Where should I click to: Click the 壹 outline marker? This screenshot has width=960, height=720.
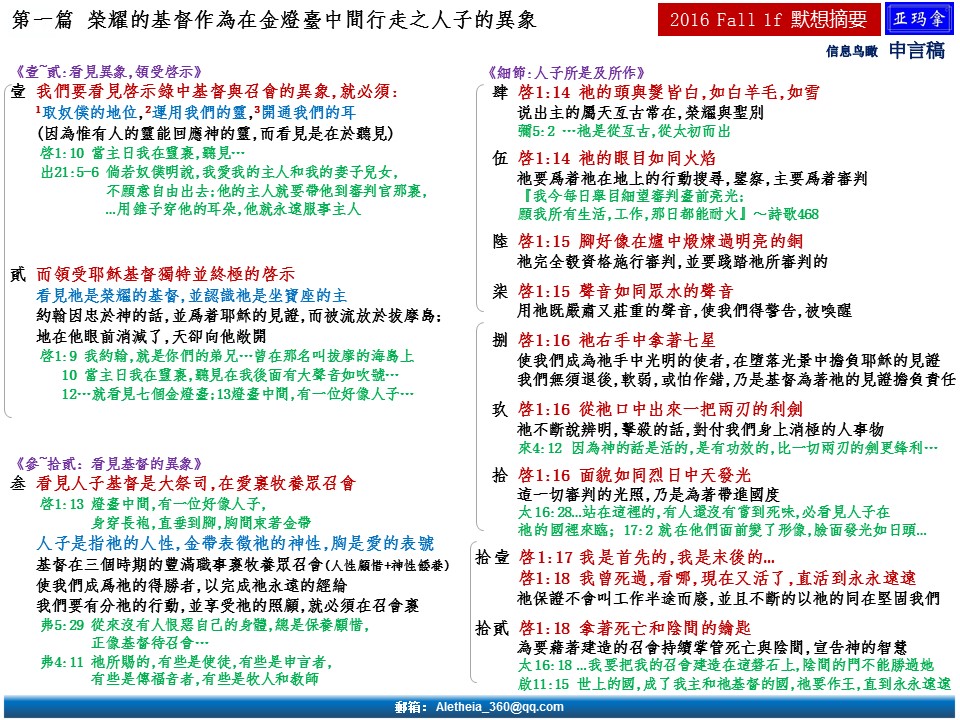click(x=17, y=92)
